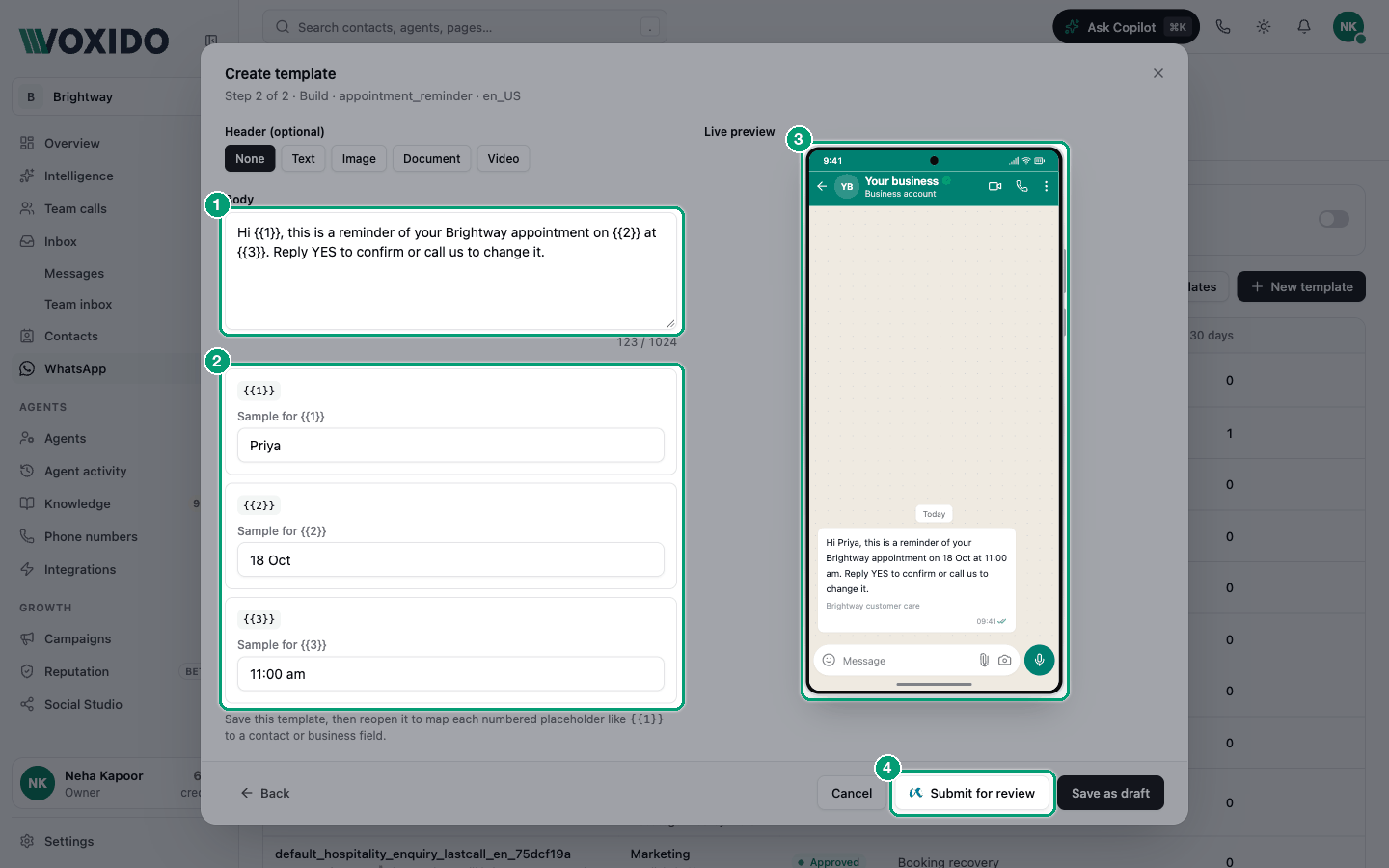
Task: Click the attachment paperclip icon in preview
Action: [x=984, y=661]
